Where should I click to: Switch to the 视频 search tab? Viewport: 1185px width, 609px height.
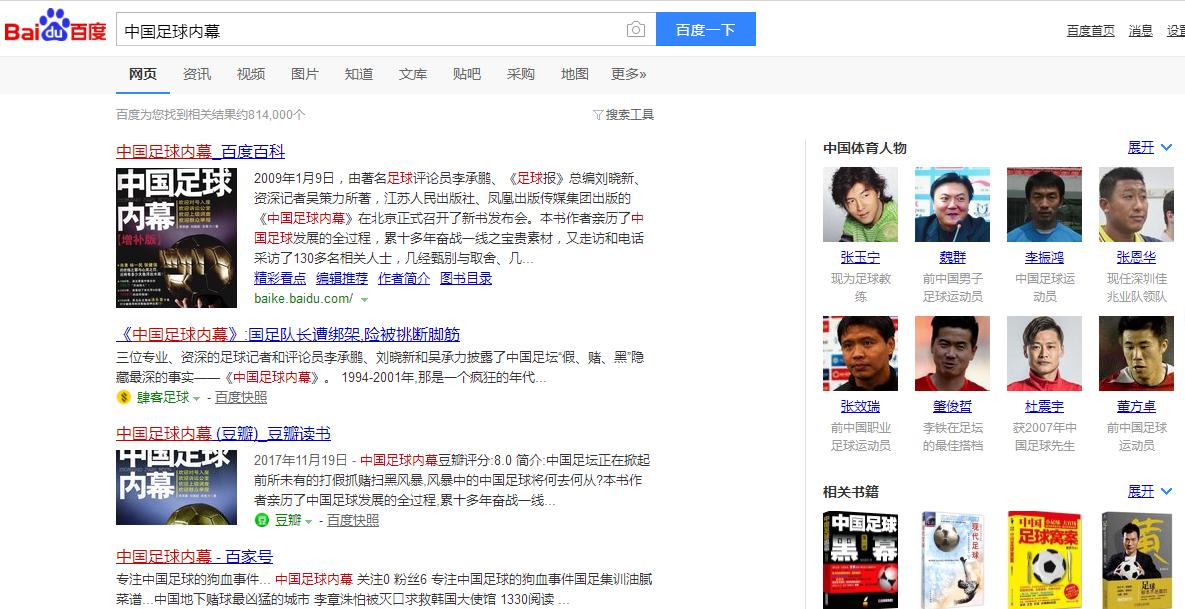pos(250,74)
